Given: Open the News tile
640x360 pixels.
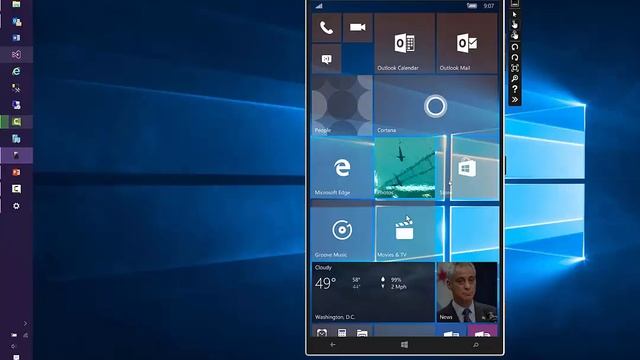Looking at the screenshot, I should coord(467,292).
